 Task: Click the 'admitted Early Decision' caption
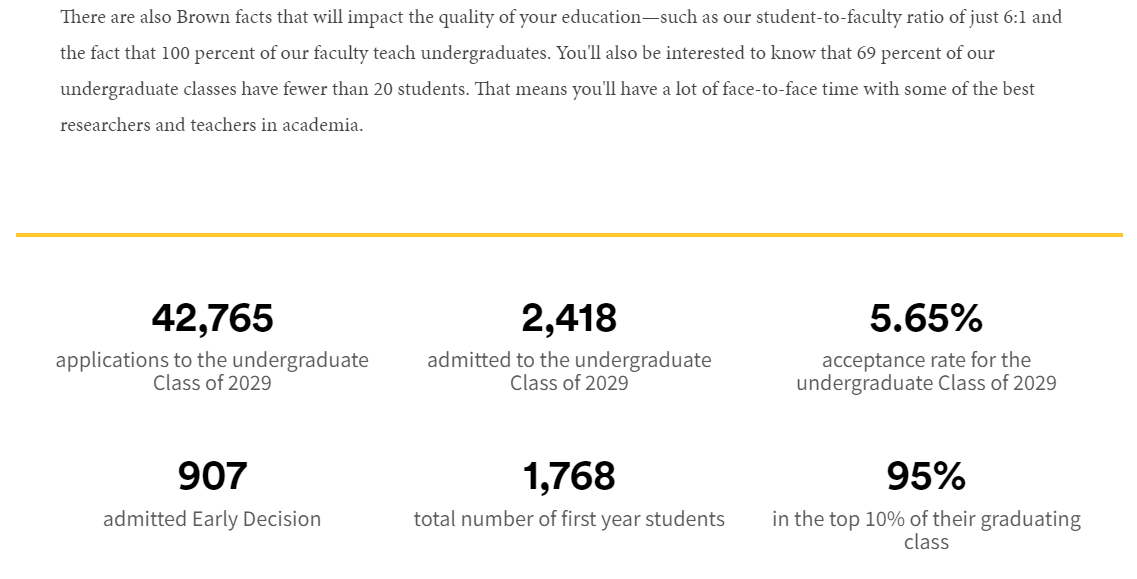pyautogui.click(x=212, y=519)
